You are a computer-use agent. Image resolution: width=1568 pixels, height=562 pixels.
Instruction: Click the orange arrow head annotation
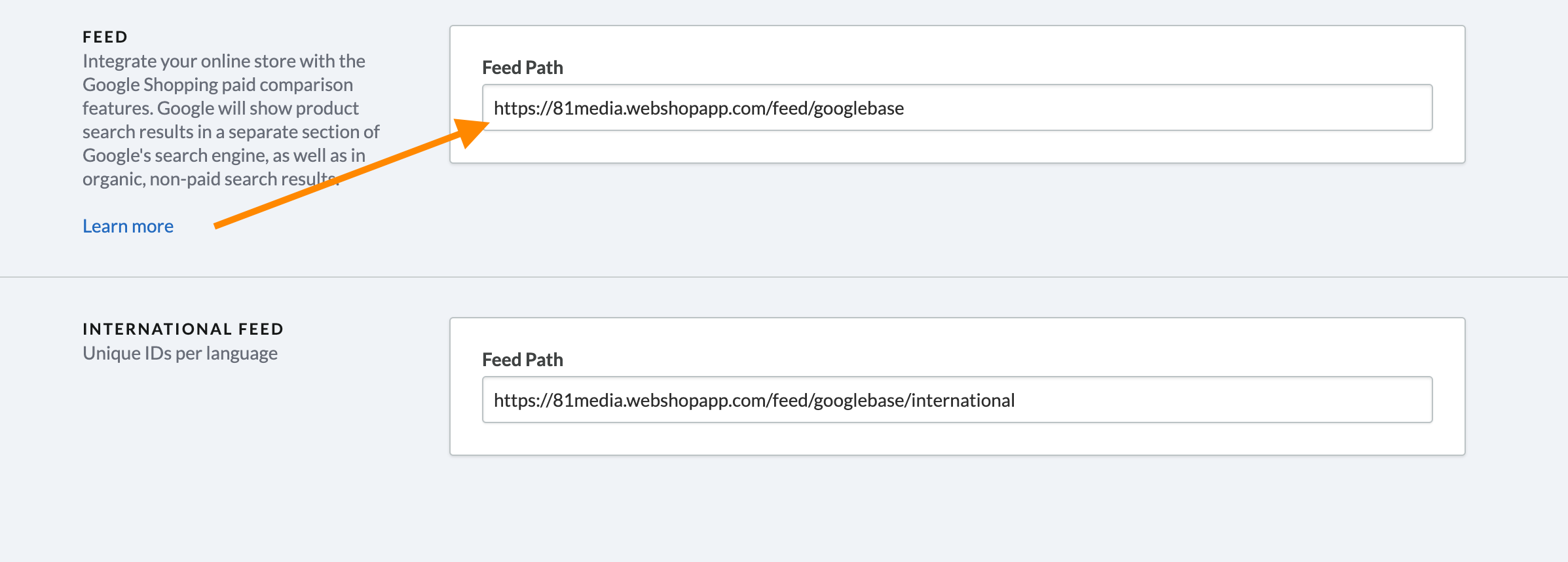470,132
